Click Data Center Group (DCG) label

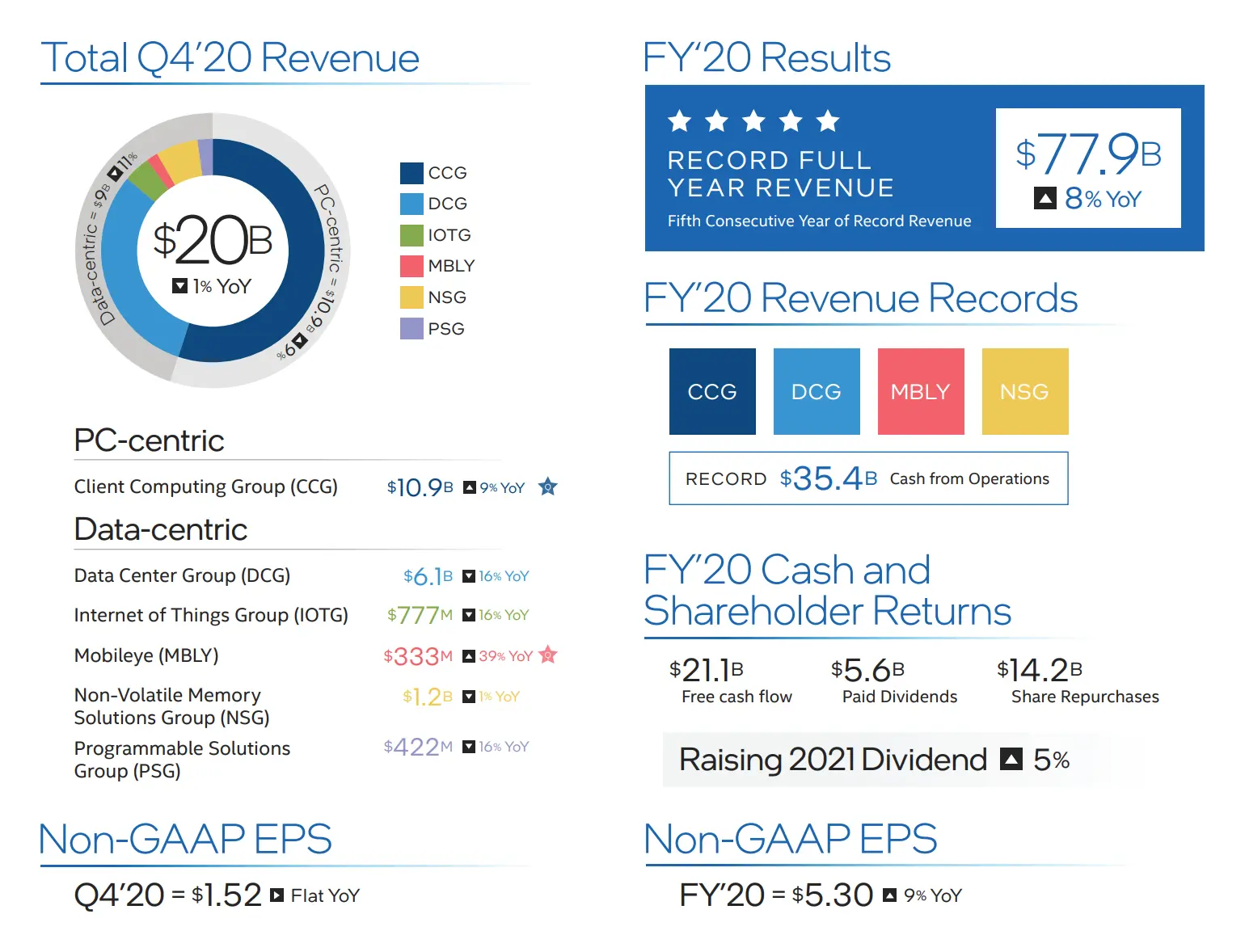182,575
